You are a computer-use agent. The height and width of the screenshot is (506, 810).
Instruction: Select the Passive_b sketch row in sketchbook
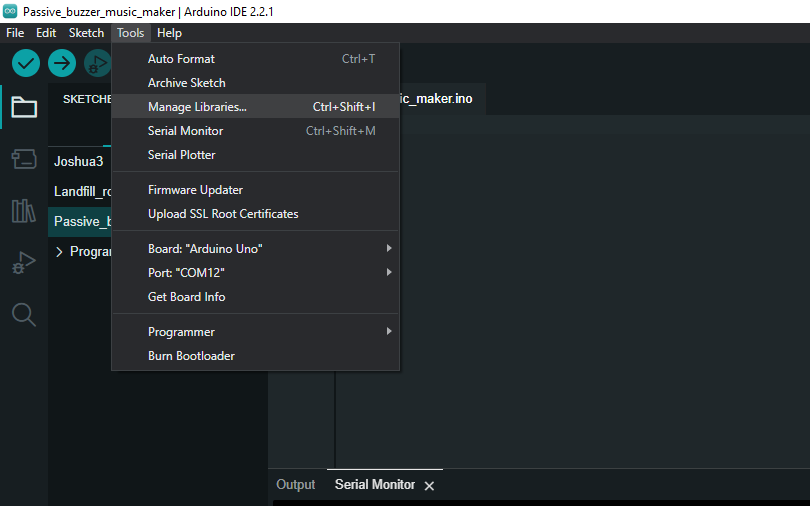pyautogui.click(x=80, y=222)
